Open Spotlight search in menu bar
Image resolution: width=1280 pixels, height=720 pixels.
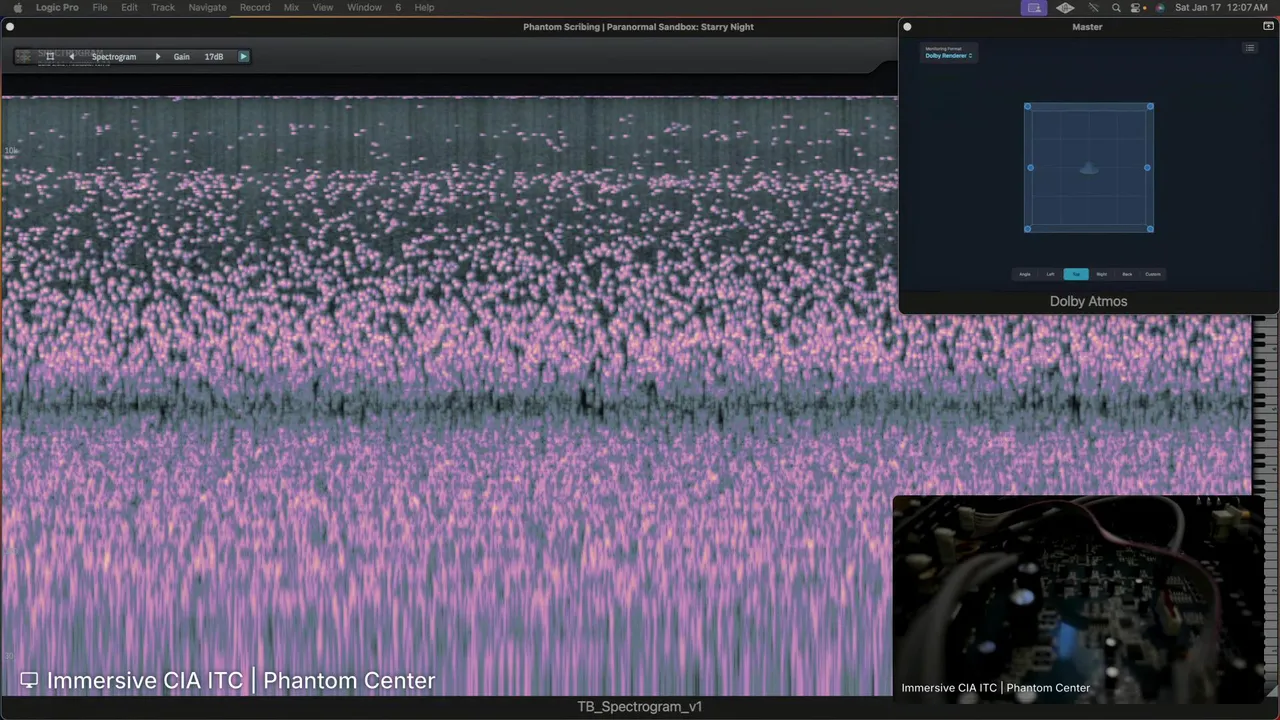[x=1116, y=7]
